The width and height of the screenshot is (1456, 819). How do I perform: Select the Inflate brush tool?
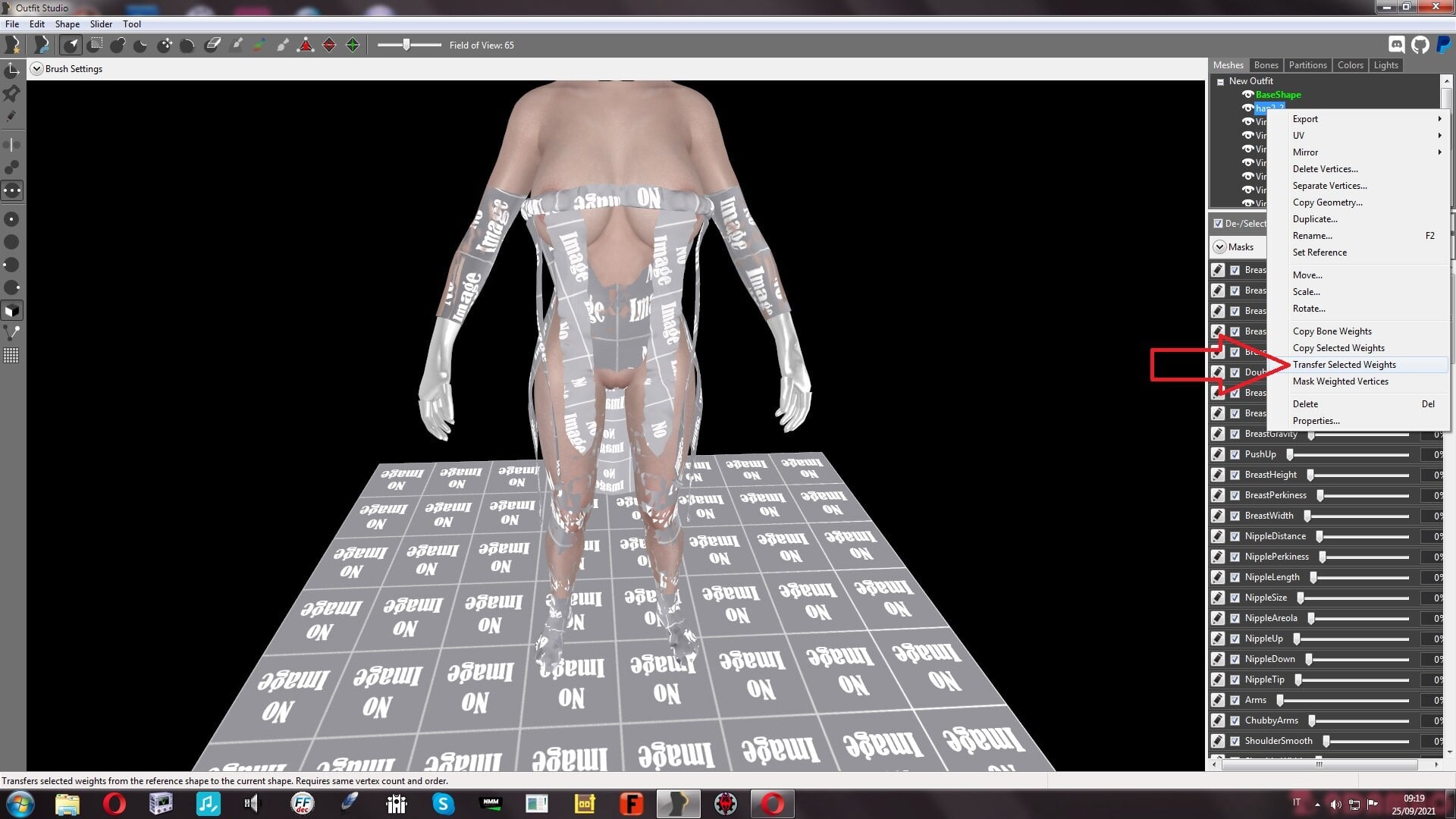118,45
